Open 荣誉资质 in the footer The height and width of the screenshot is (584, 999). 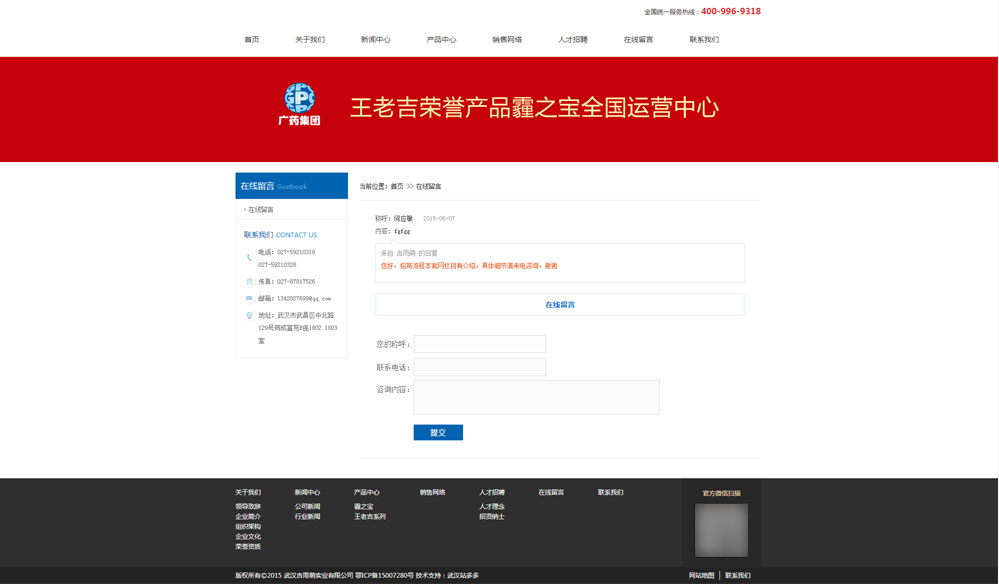(x=248, y=546)
